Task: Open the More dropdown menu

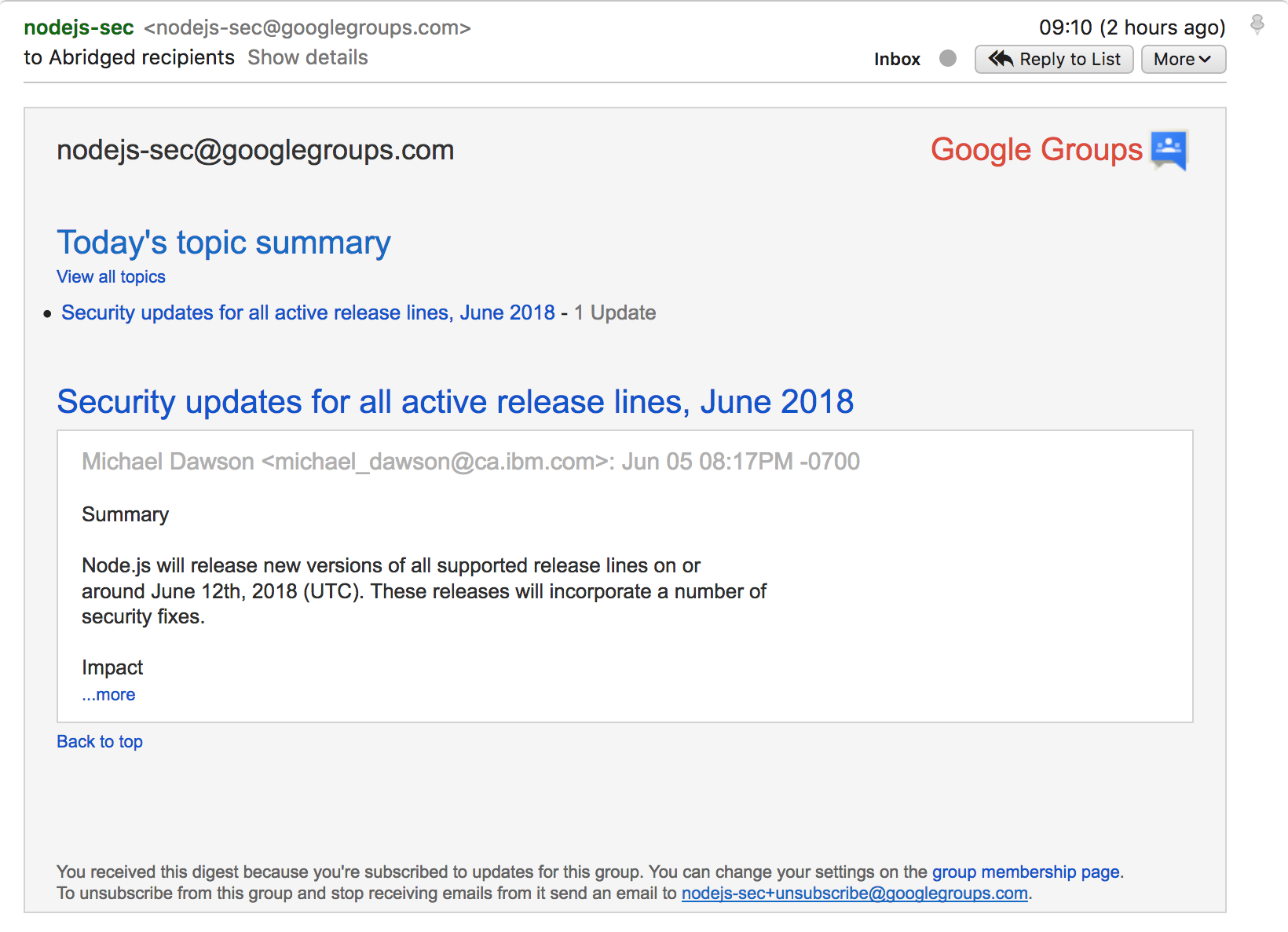Action: point(1183,59)
